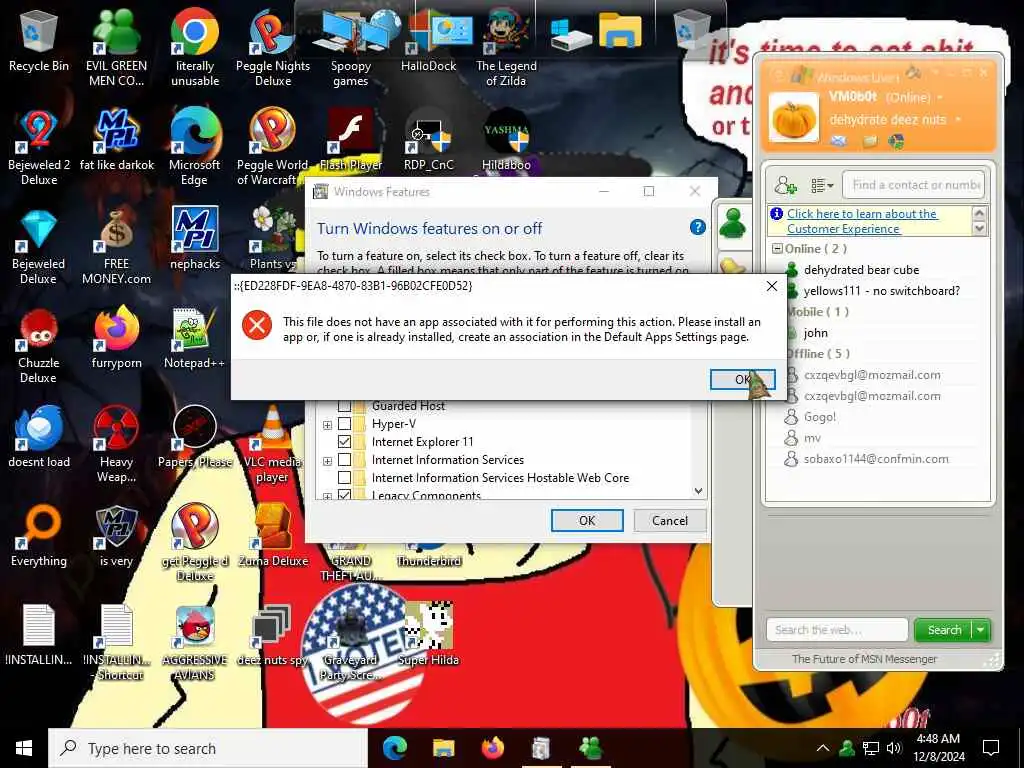This screenshot has width=1024, height=768.
Task: Click green Search button in Messenger
Action: click(944, 630)
